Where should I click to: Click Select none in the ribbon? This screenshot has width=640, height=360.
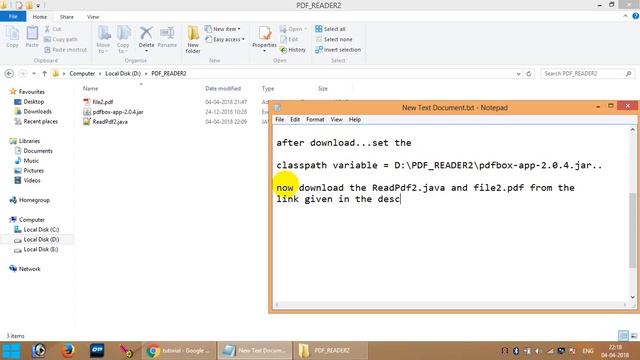click(x=333, y=39)
